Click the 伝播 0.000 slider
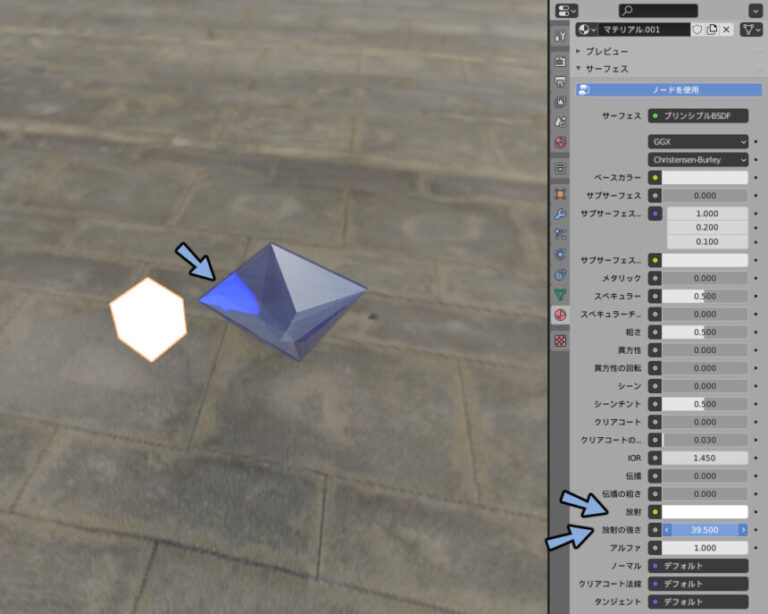This screenshot has width=768, height=614. 705,476
